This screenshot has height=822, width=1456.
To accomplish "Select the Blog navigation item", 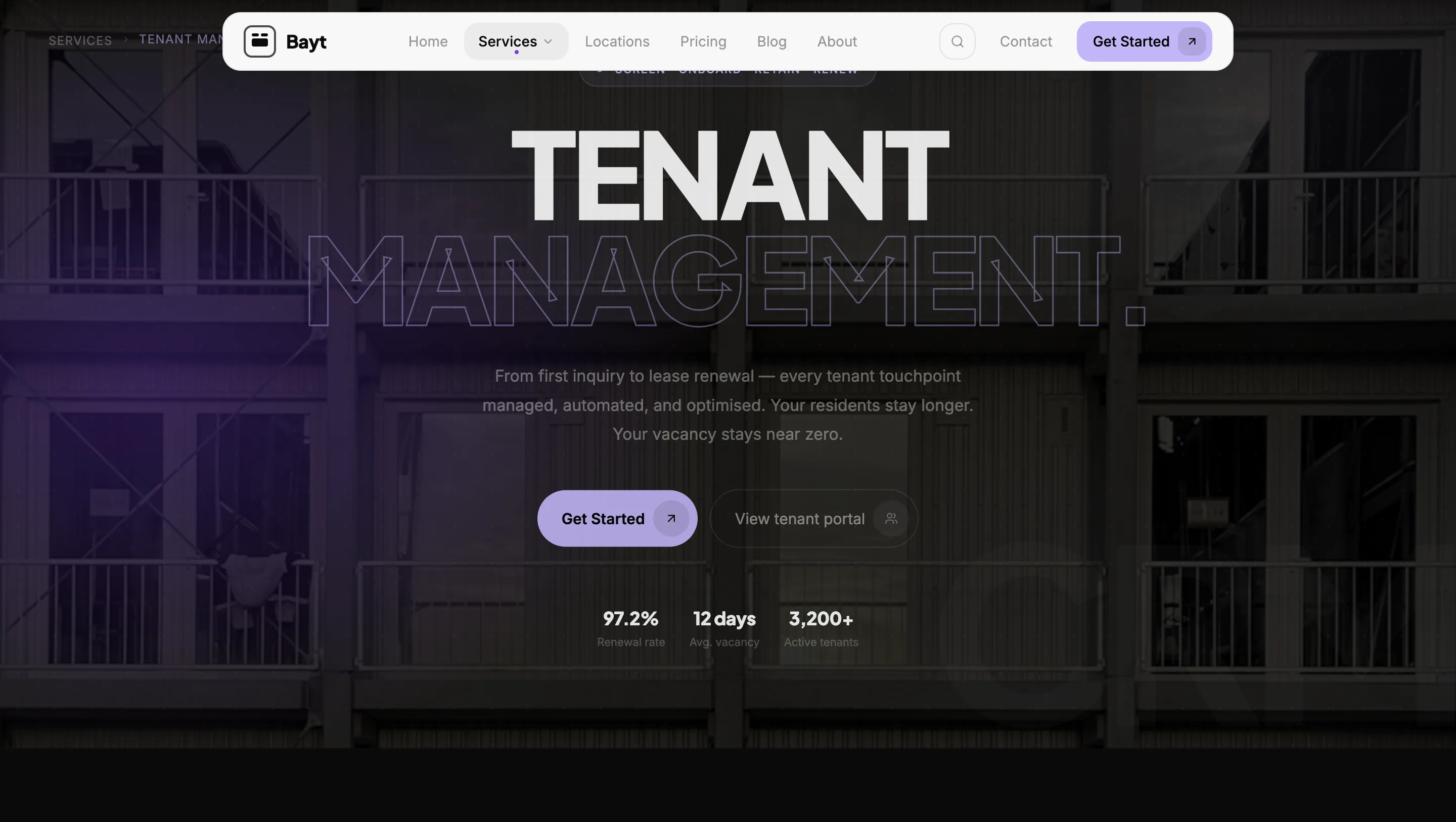I will (x=771, y=41).
